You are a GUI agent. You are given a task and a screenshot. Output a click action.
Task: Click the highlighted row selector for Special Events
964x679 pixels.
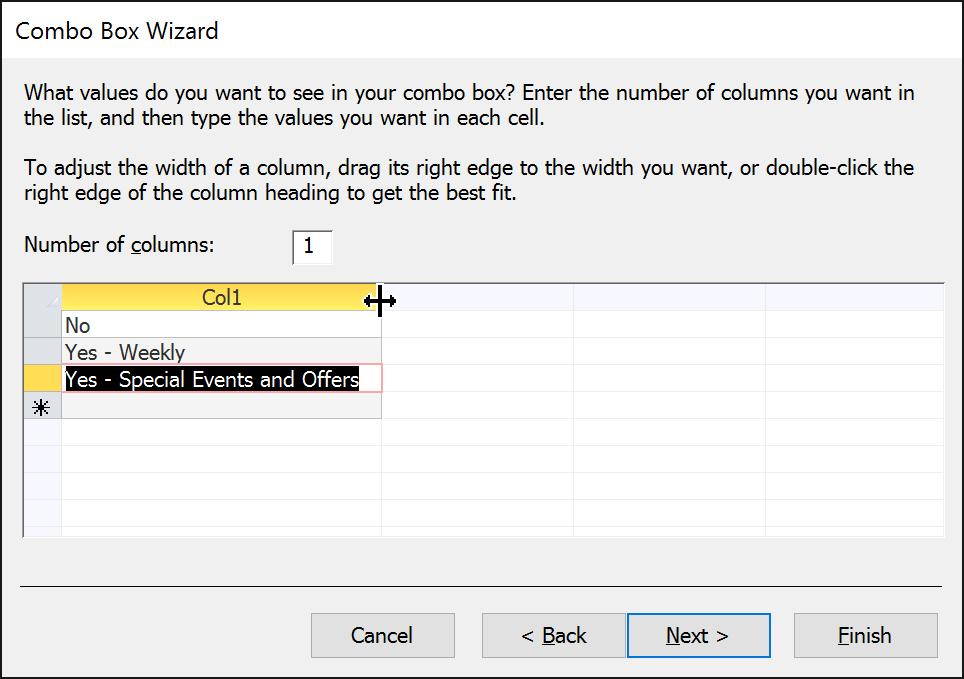42,379
